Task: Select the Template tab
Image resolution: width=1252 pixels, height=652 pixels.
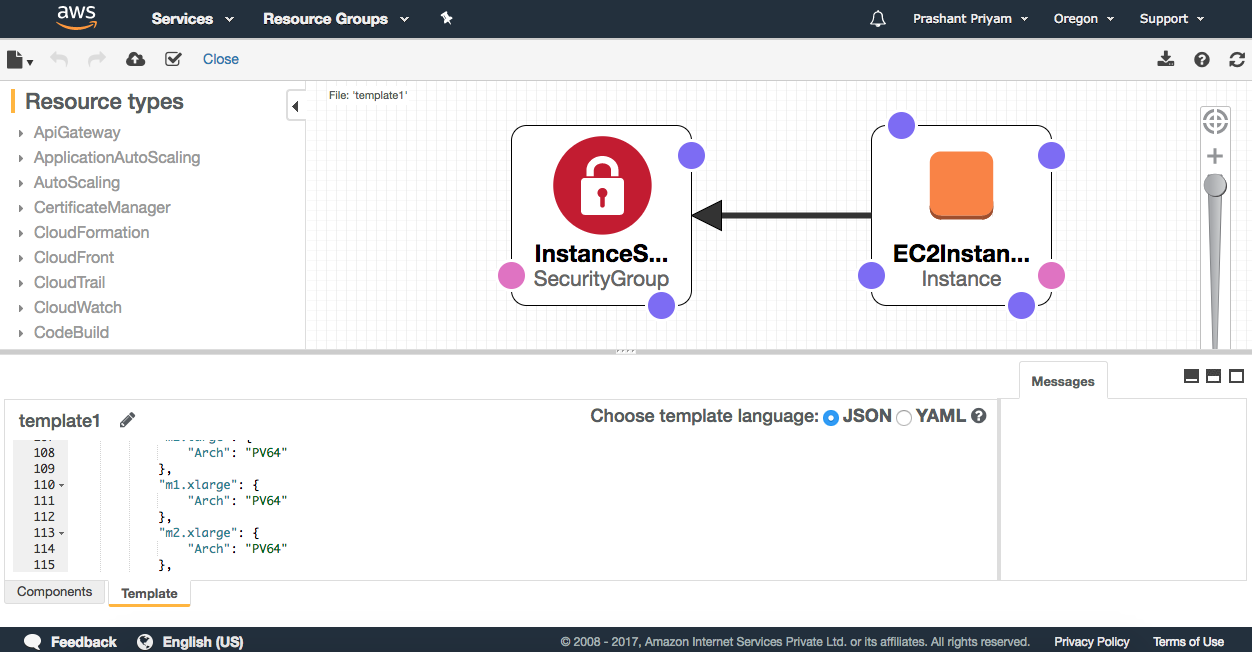Action: point(149,593)
